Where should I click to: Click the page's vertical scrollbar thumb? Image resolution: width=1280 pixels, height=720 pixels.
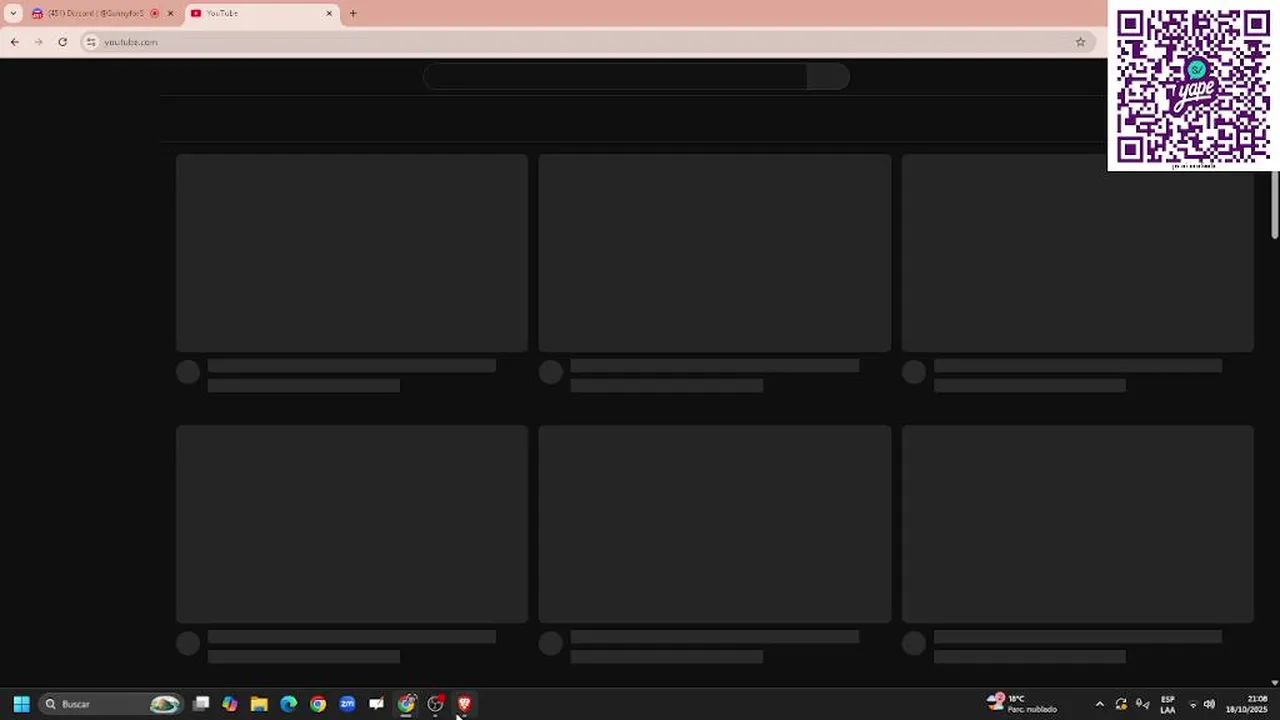1275,205
